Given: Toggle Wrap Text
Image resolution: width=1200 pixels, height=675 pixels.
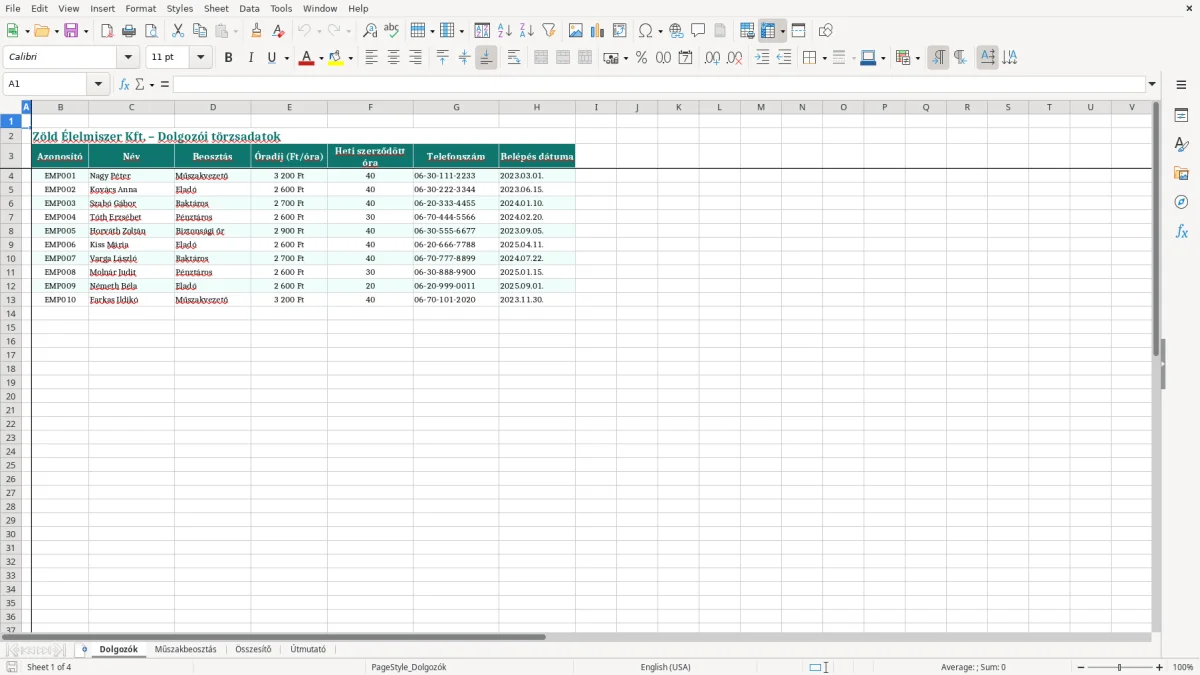Looking at the screenshot, I should click(x=514, y=58).
